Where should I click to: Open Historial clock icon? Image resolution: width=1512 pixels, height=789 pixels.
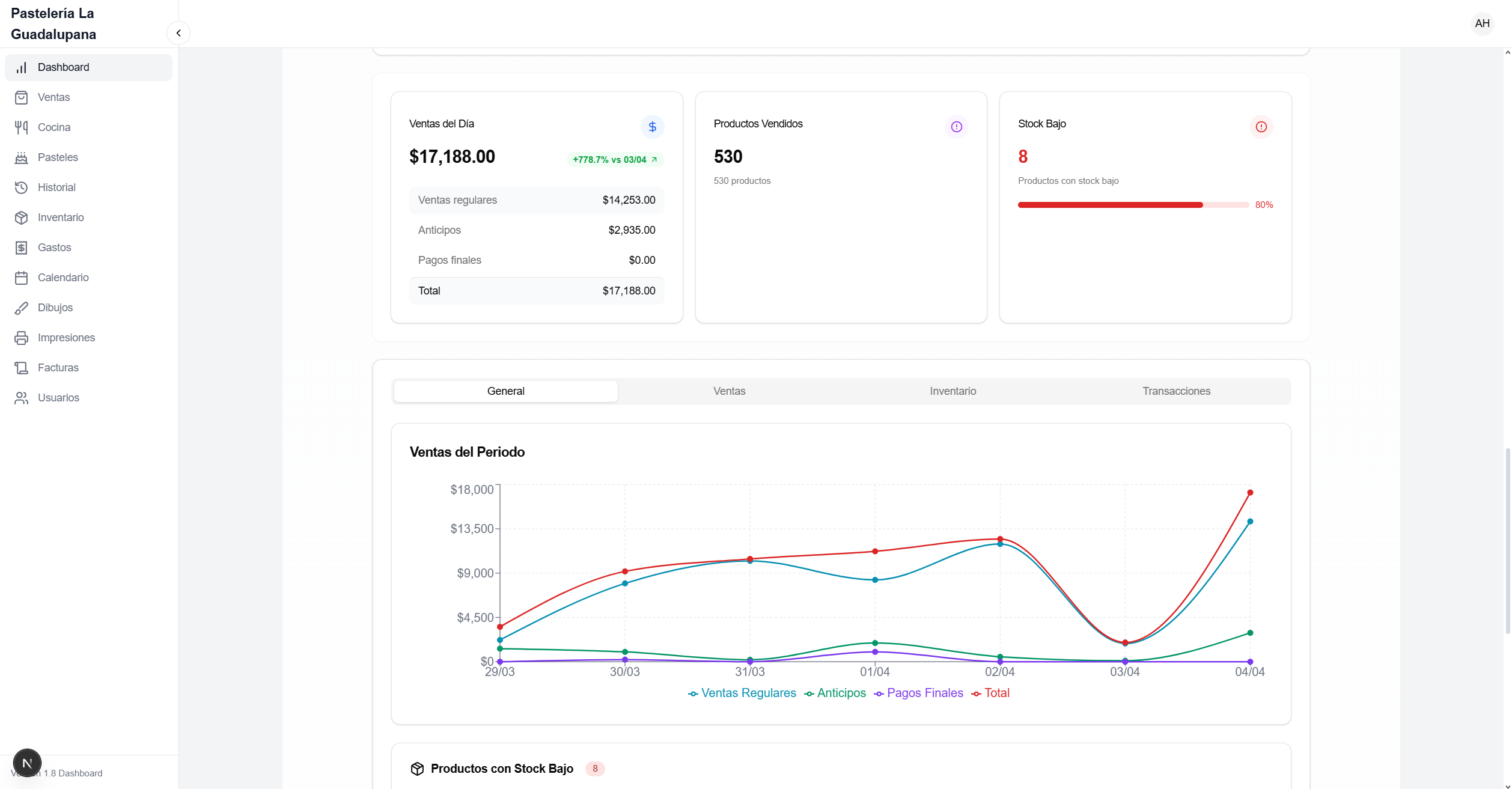point(22,187)
